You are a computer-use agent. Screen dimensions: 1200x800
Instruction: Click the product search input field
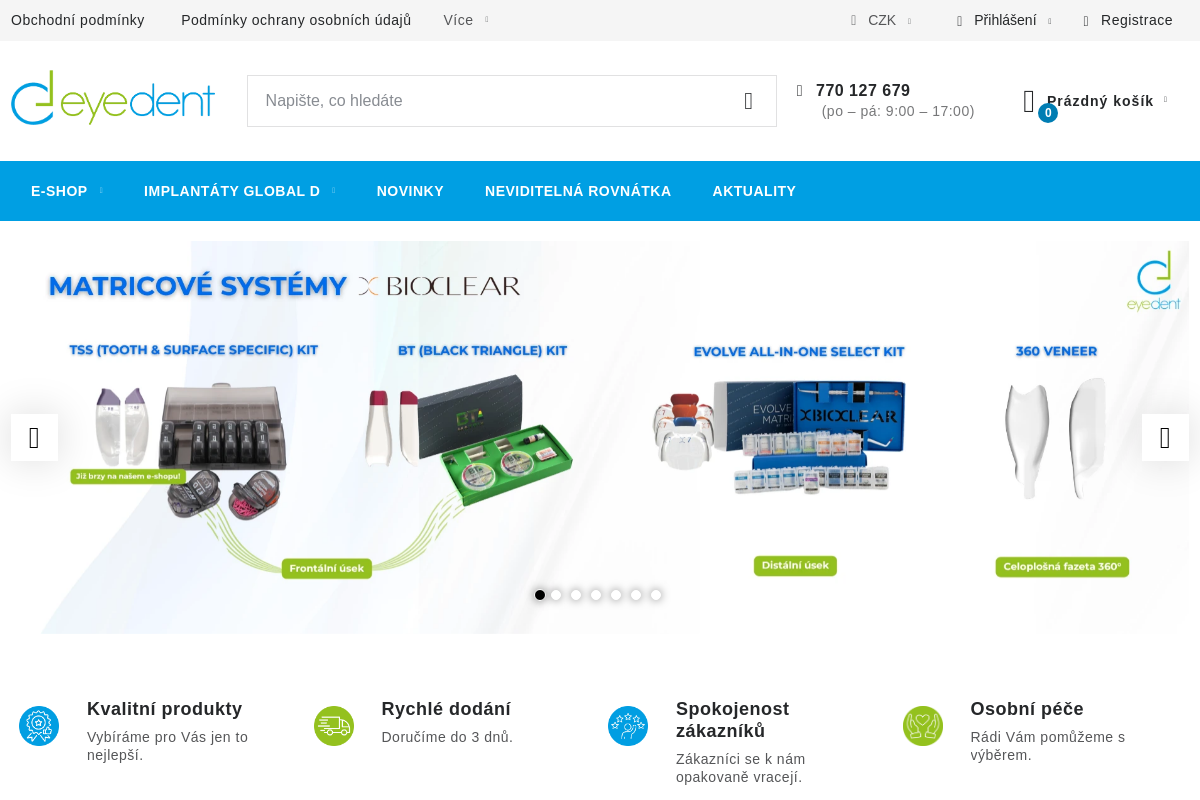[x=490, y=101]
